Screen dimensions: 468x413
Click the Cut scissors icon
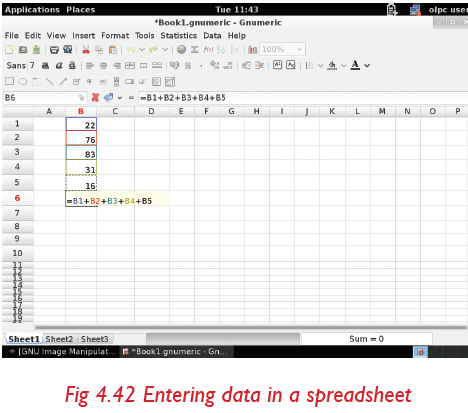click(x=86, y=50)
